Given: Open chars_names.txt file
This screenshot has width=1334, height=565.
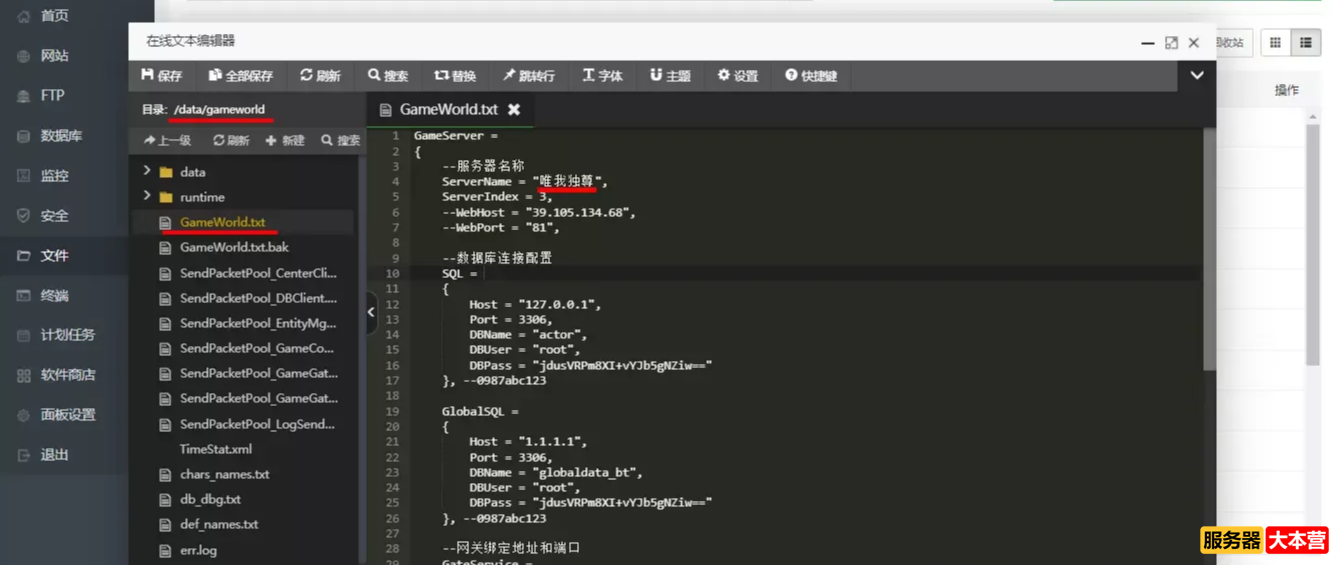Looking at the screenshot, I should (224, 474).
